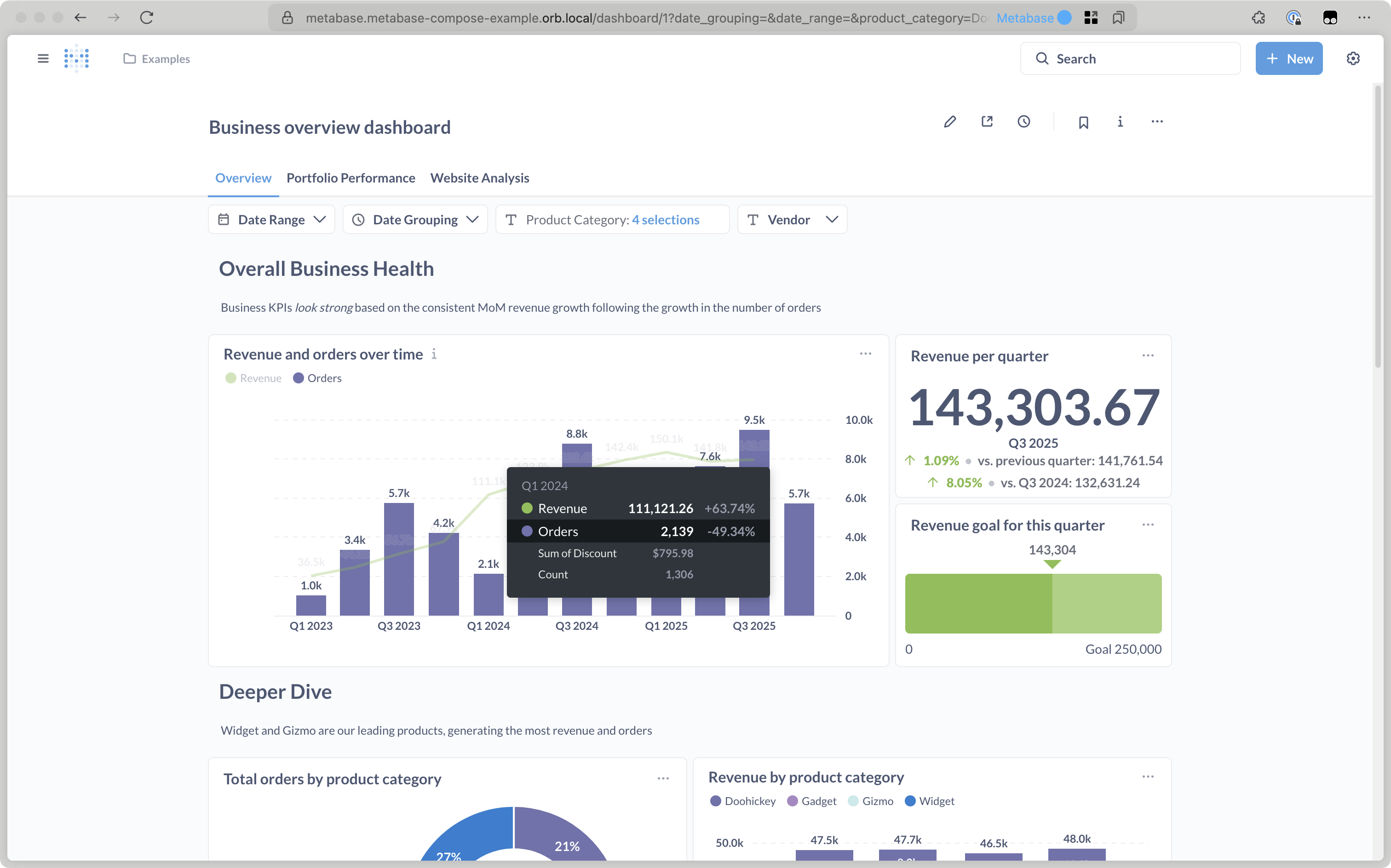Click the revenue goal progress bar
1391x868 pixels.
1033,603
